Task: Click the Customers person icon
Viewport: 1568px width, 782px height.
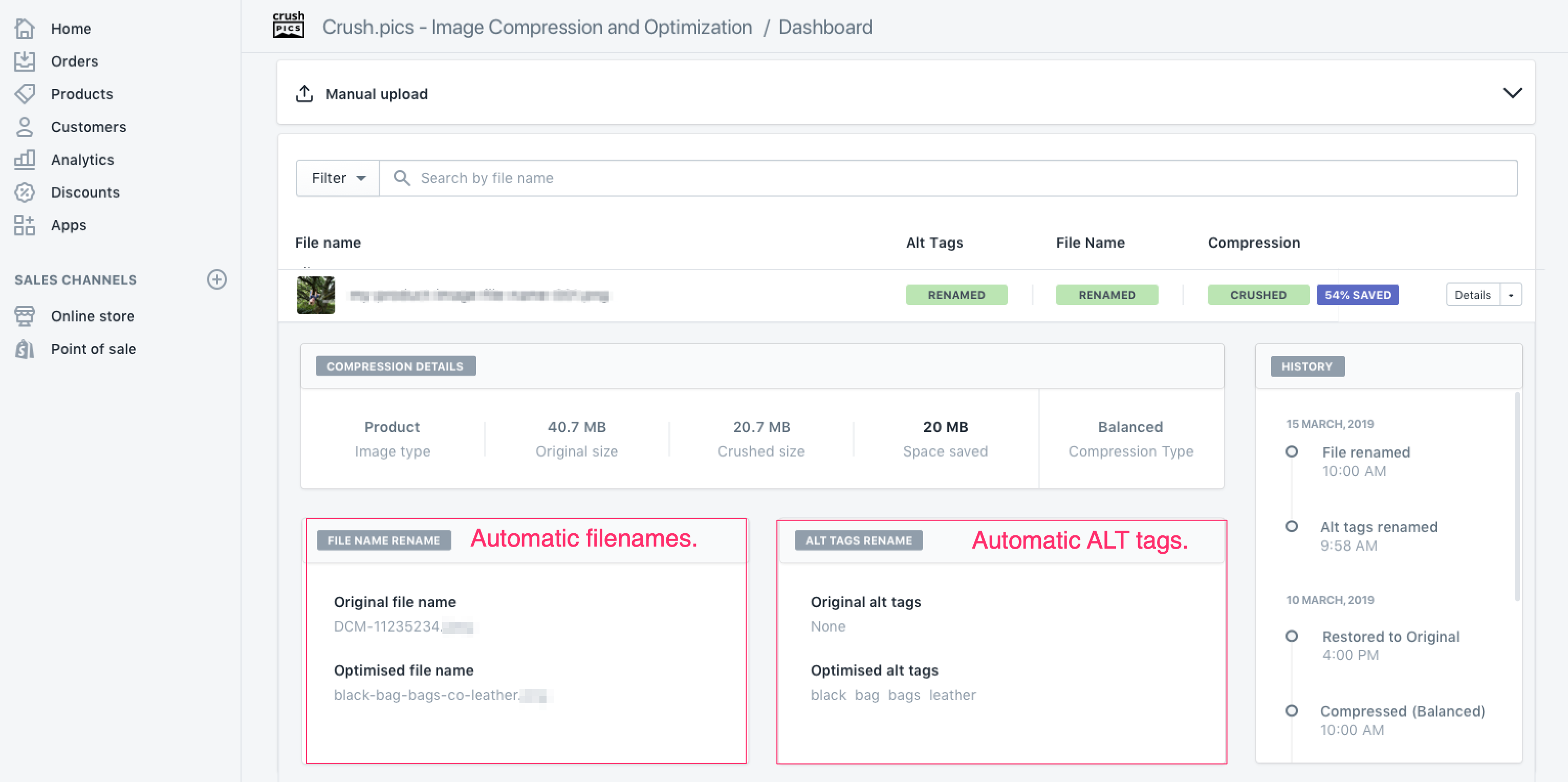Action: [x=25, y=126]
